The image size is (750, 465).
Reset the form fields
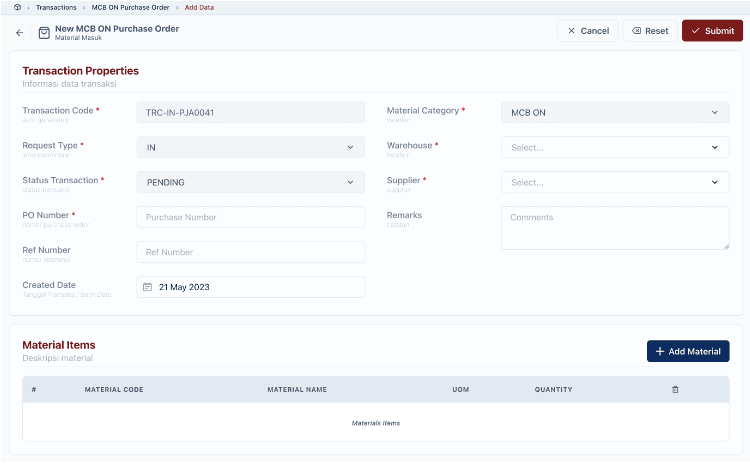[x=650, y=31]
